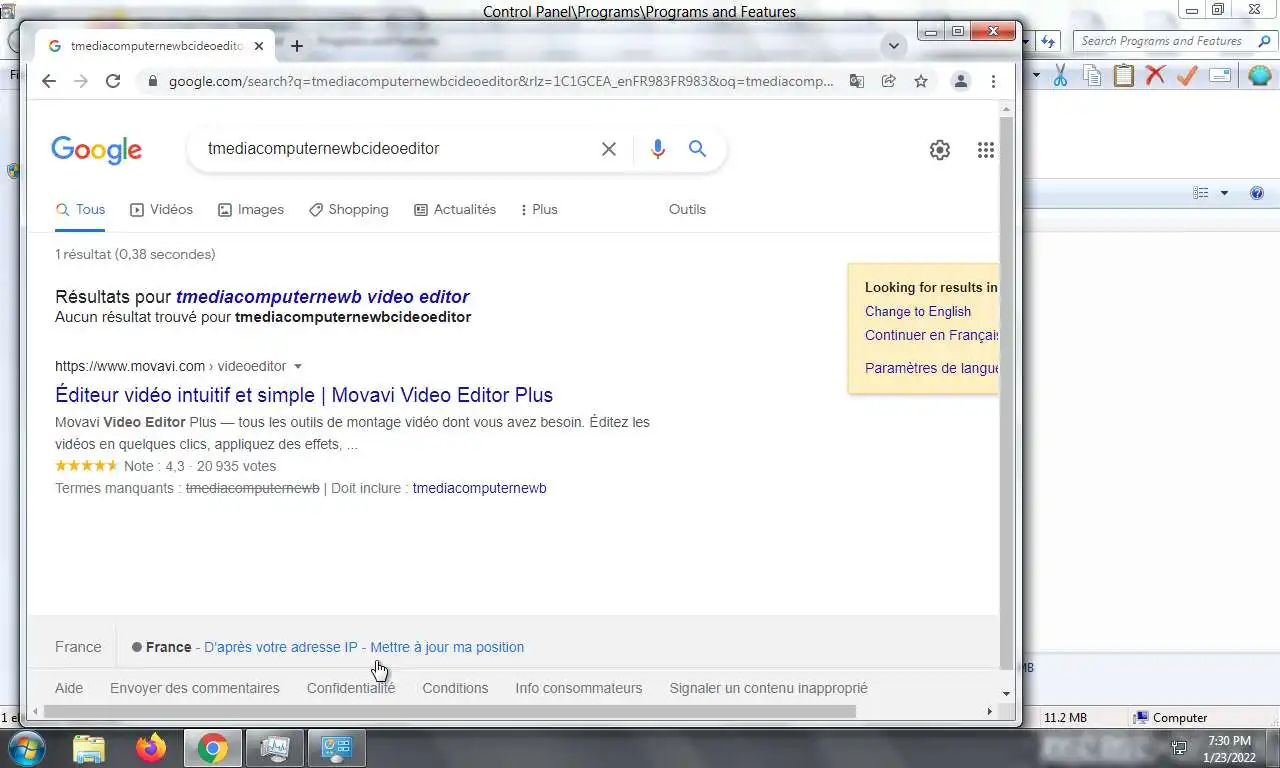Open Paramètres de langue
The height and width of the screenshot is (768, 1280).
pyautogui.click(x=932, y=368)
